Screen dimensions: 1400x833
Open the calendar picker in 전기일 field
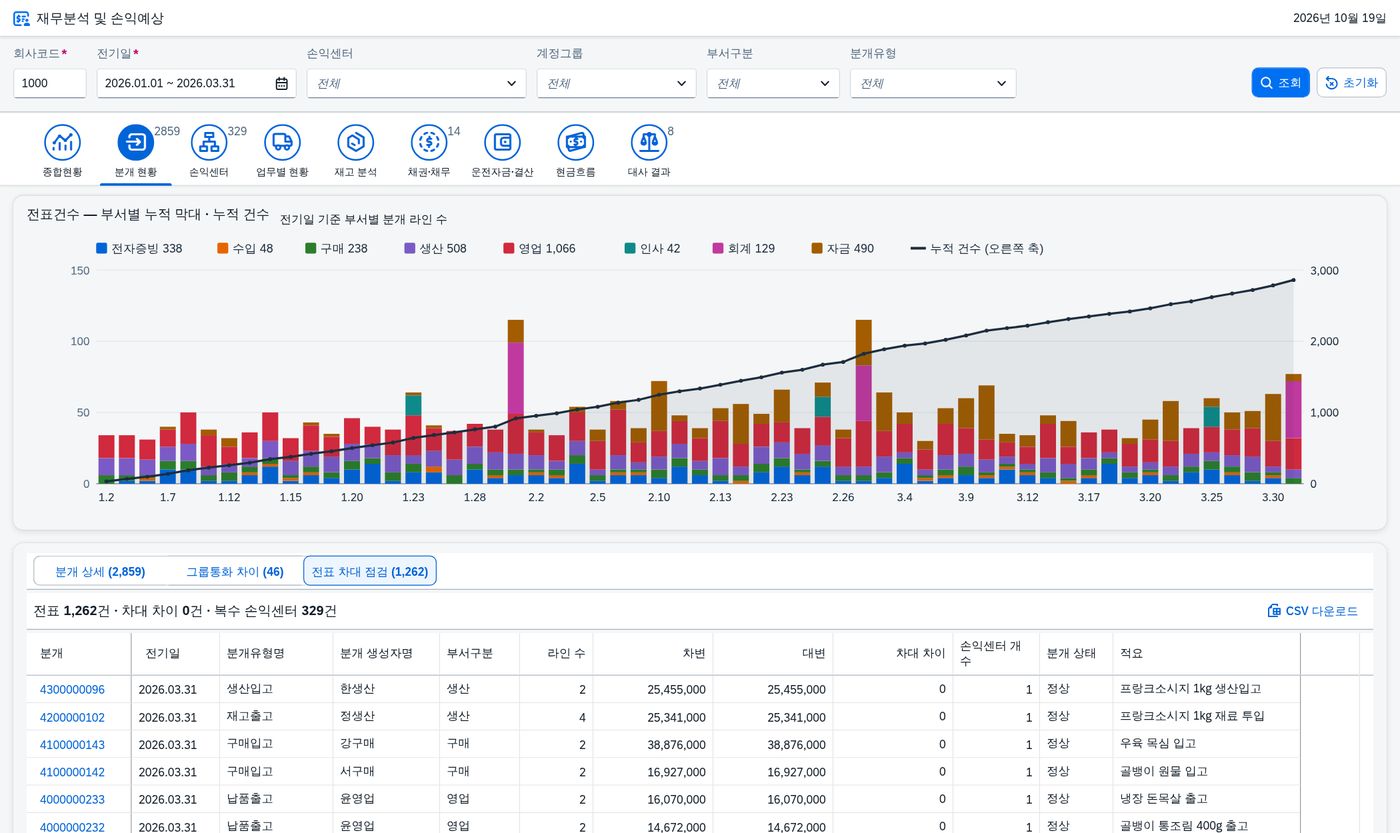[282, 83]
